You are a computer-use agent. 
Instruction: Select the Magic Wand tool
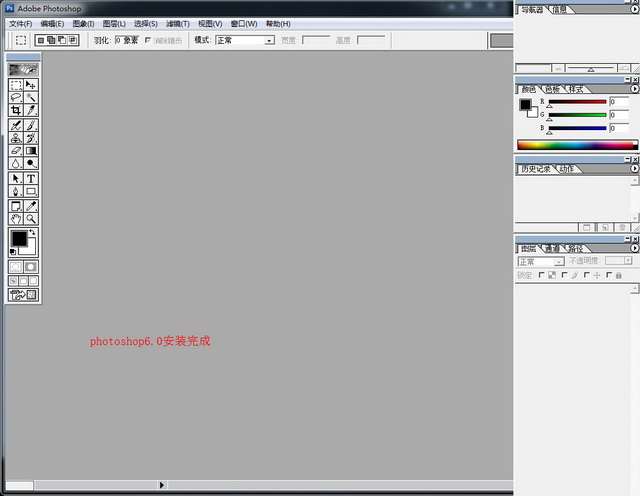point(31,98)
